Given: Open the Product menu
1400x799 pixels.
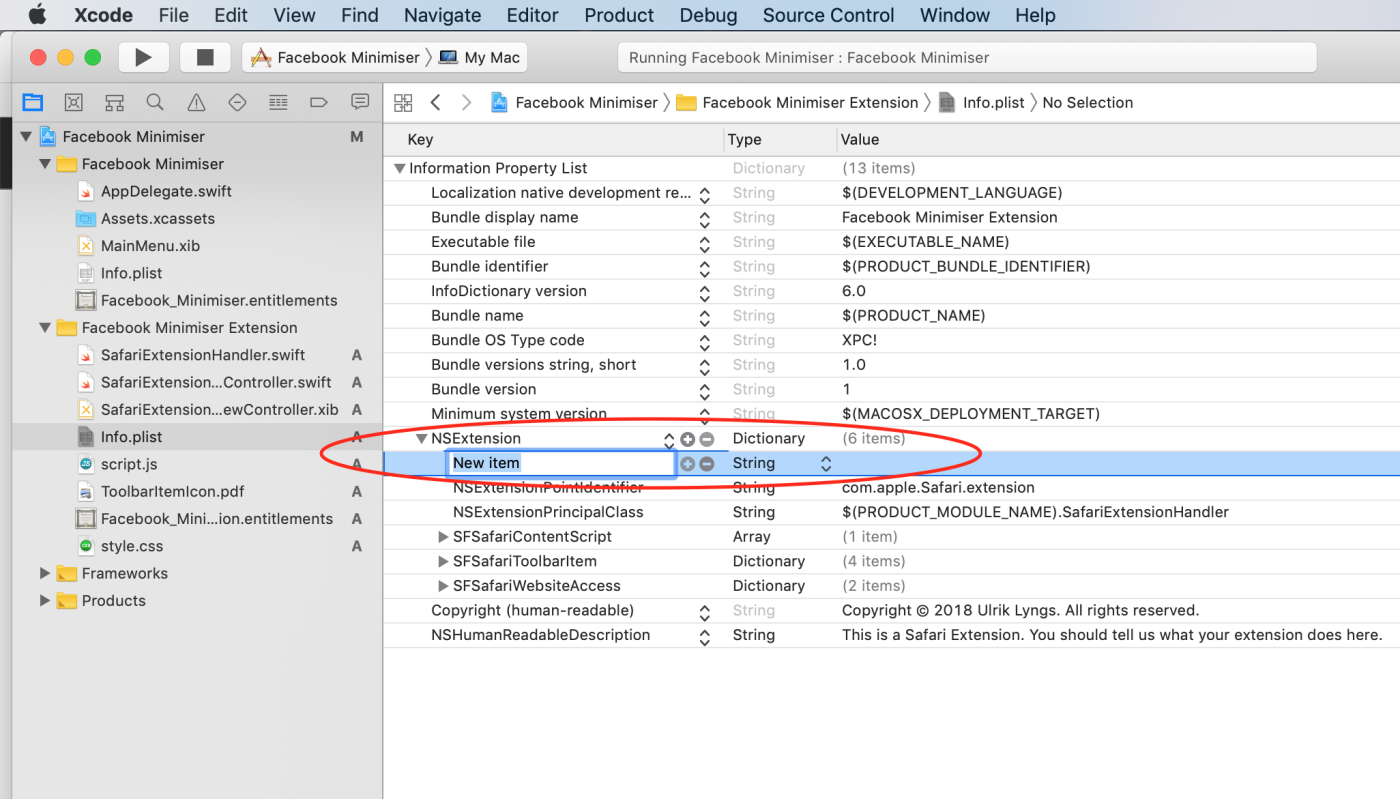Looking at the screenshot, I should click(x=619, y=15).
